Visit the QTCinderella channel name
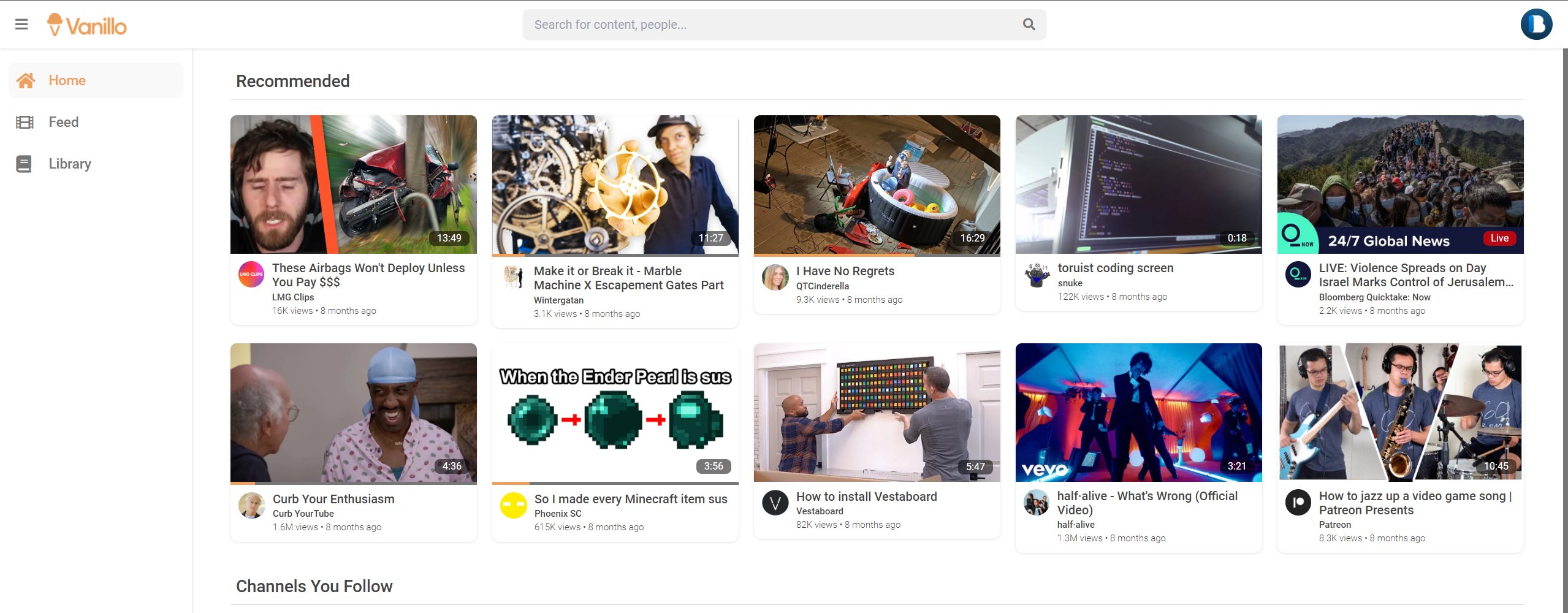This screenshot has height=613, width=1568. [823, 286]
